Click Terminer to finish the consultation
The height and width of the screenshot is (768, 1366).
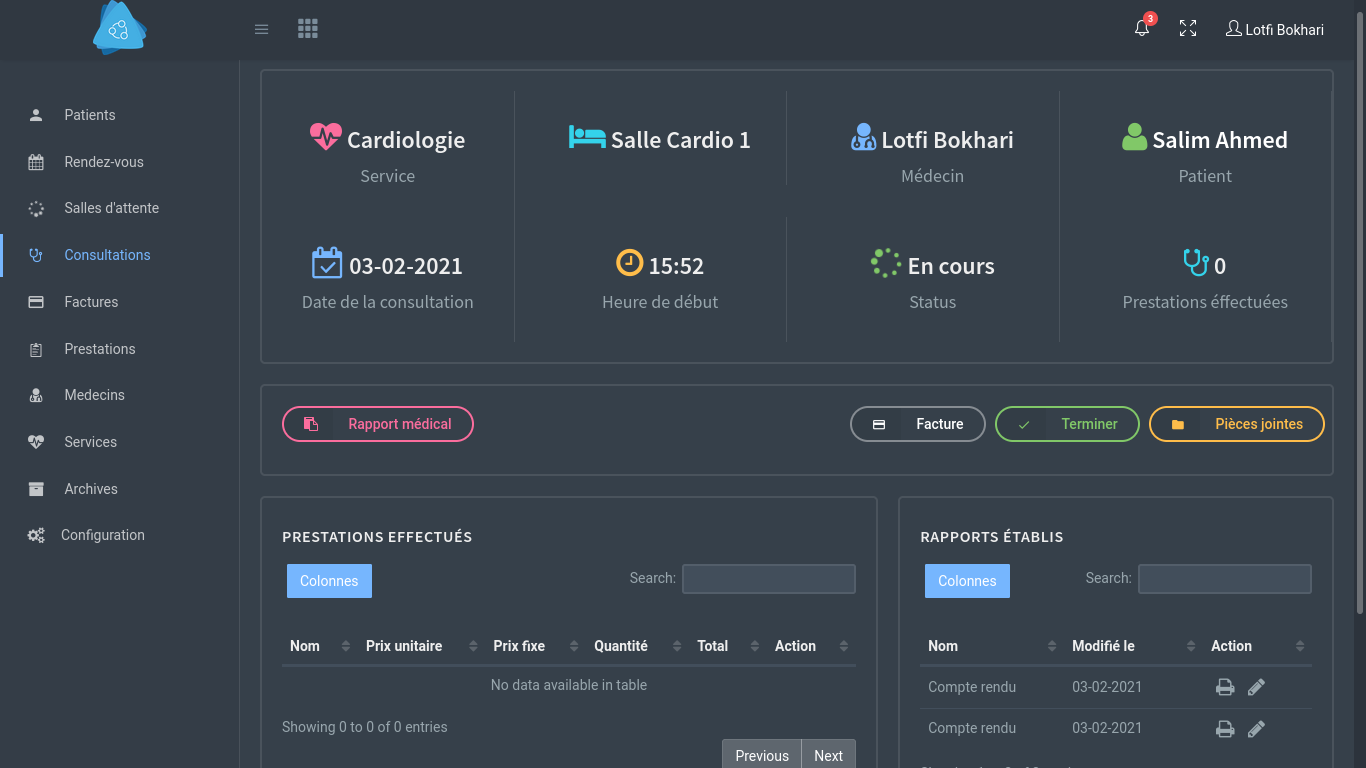pyautogui.click(x=1067, y=424)
